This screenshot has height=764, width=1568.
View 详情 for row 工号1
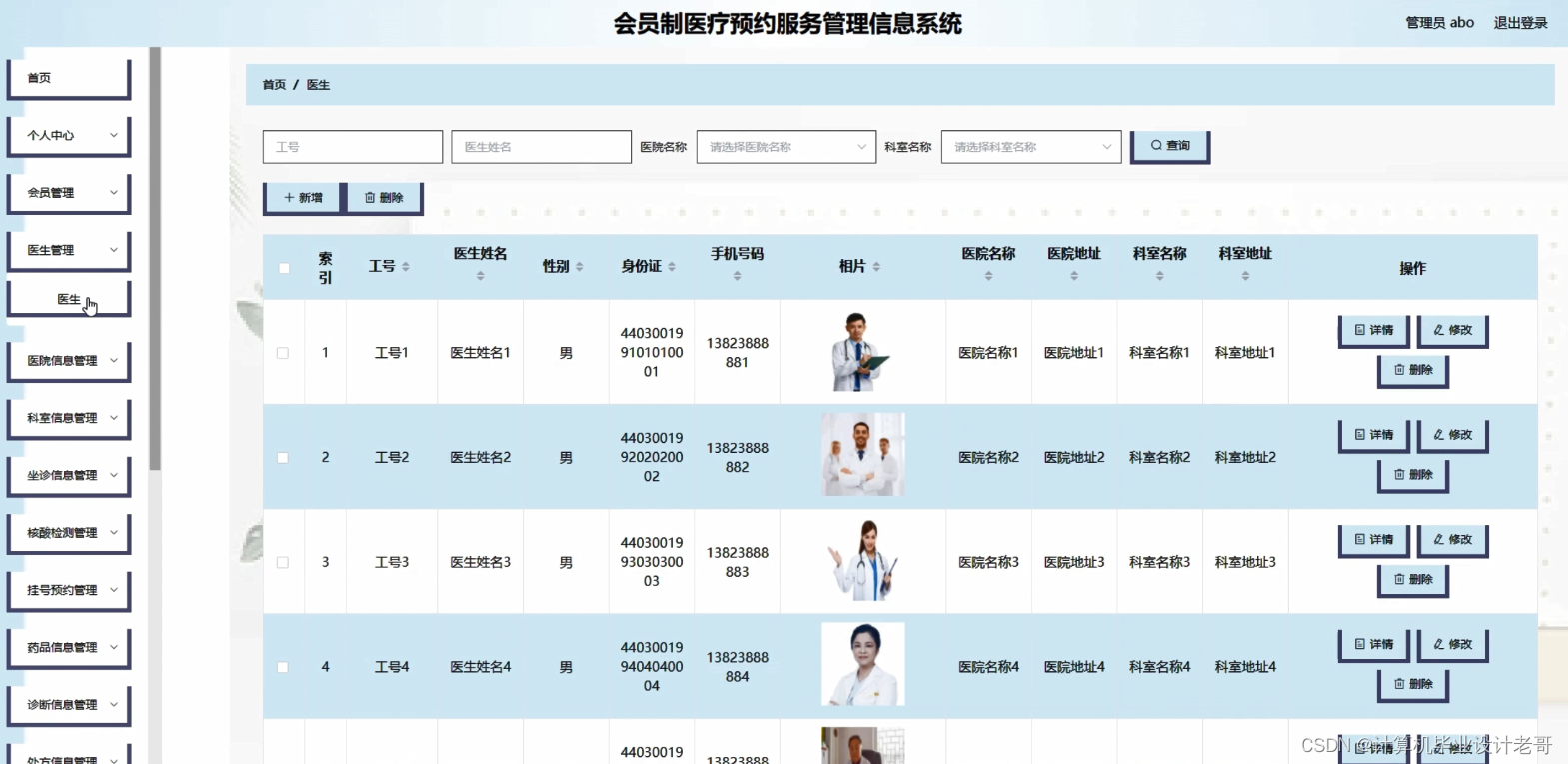point(1374,330)
